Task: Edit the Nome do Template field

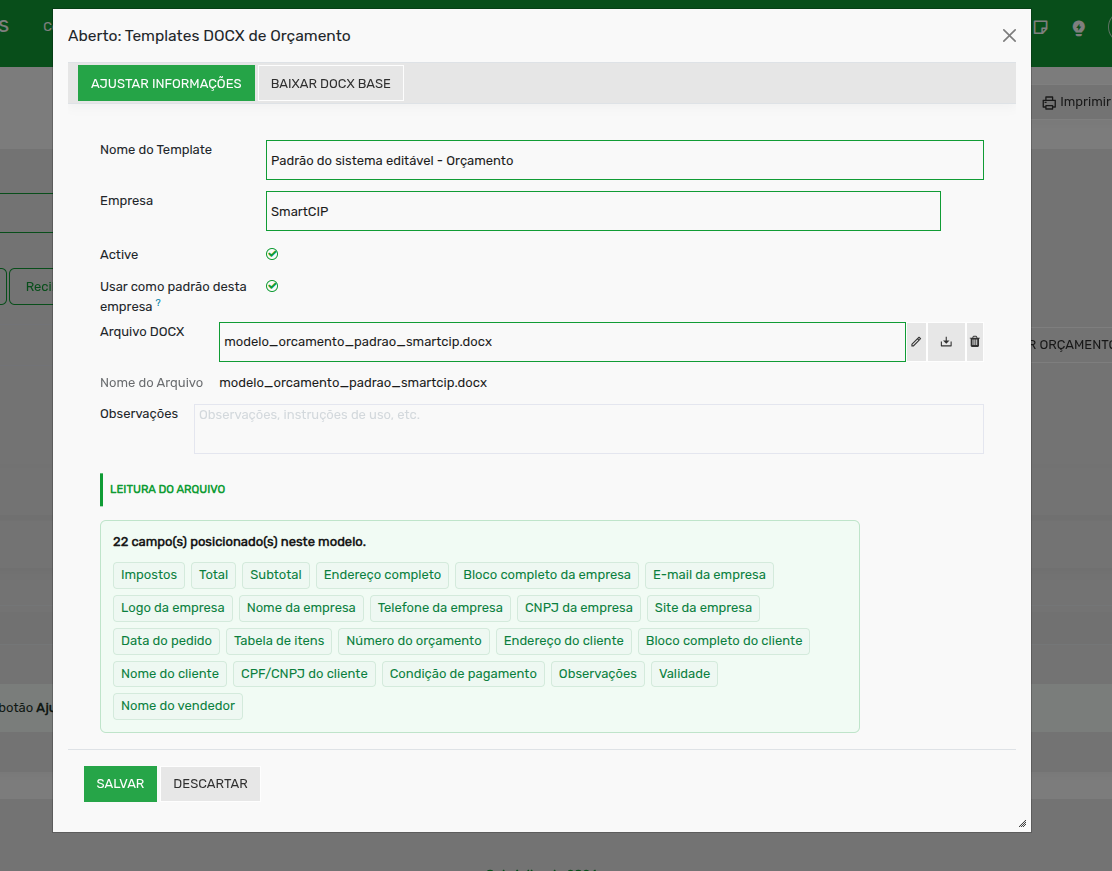Action: click(624, 160)
